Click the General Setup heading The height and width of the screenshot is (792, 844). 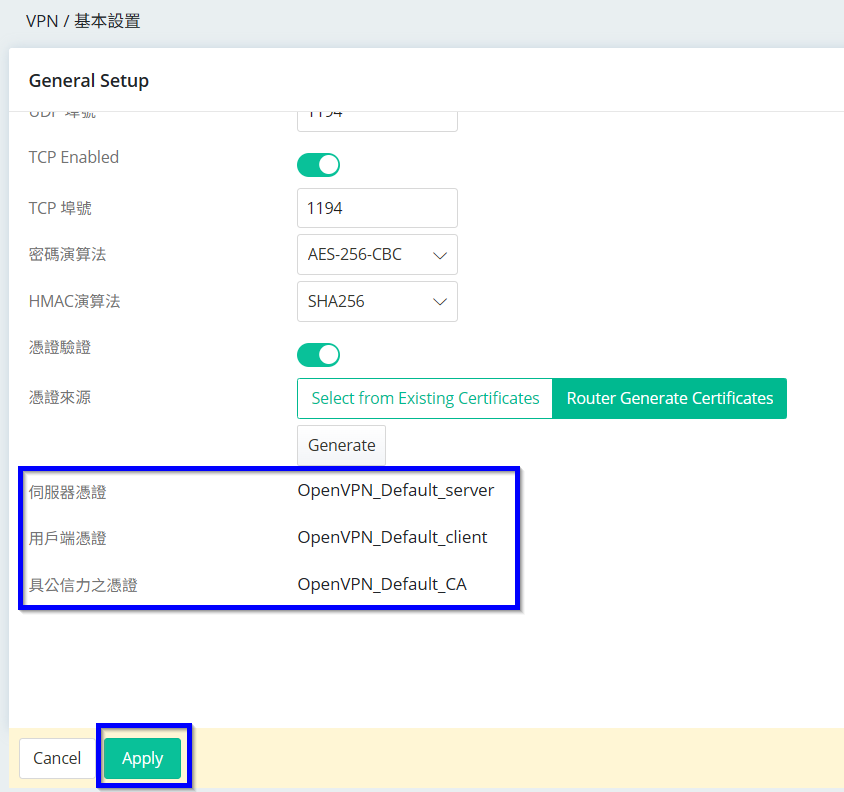click(x=89, y=81)
